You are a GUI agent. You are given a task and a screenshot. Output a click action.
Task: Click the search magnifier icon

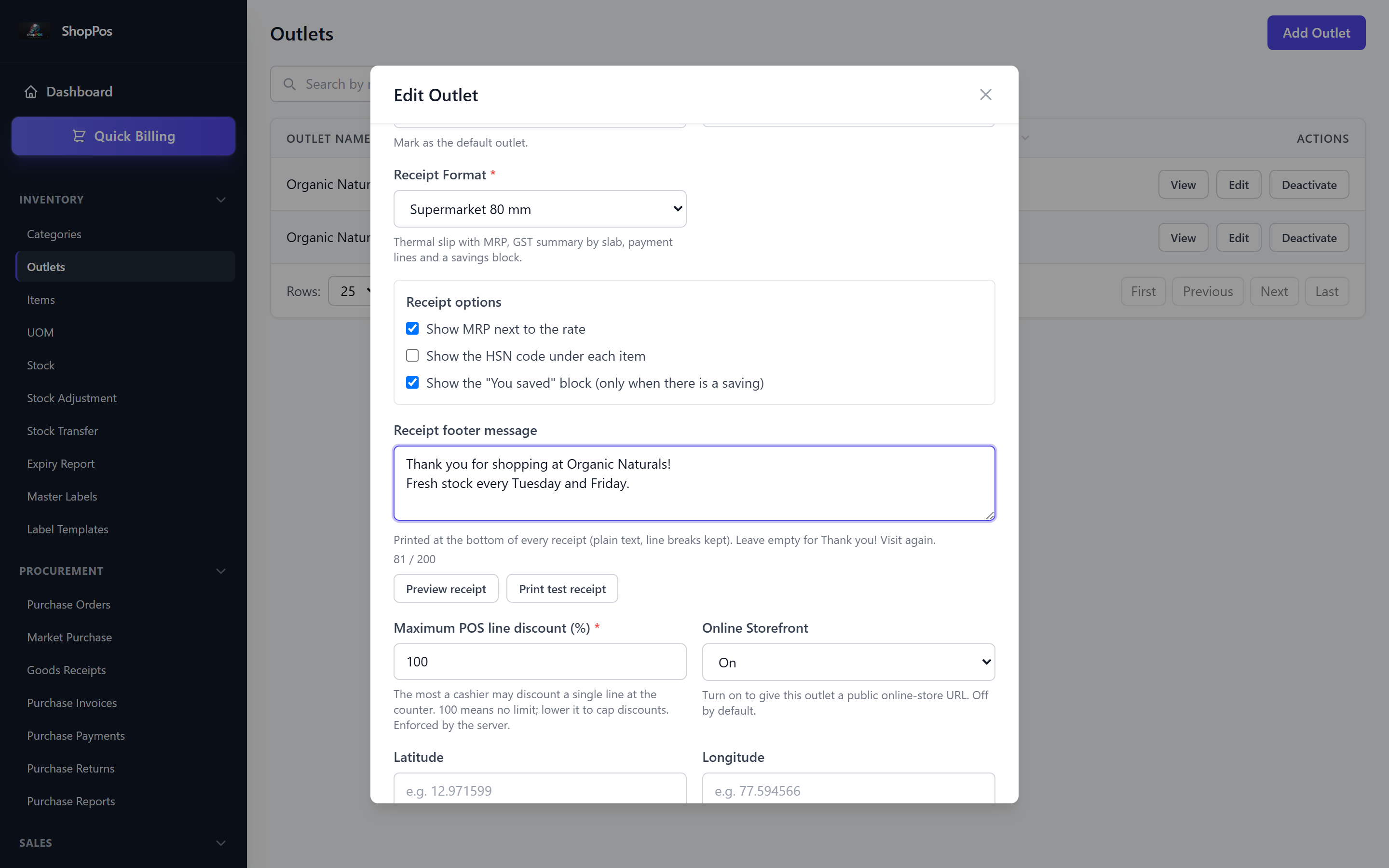coord(290,84)
